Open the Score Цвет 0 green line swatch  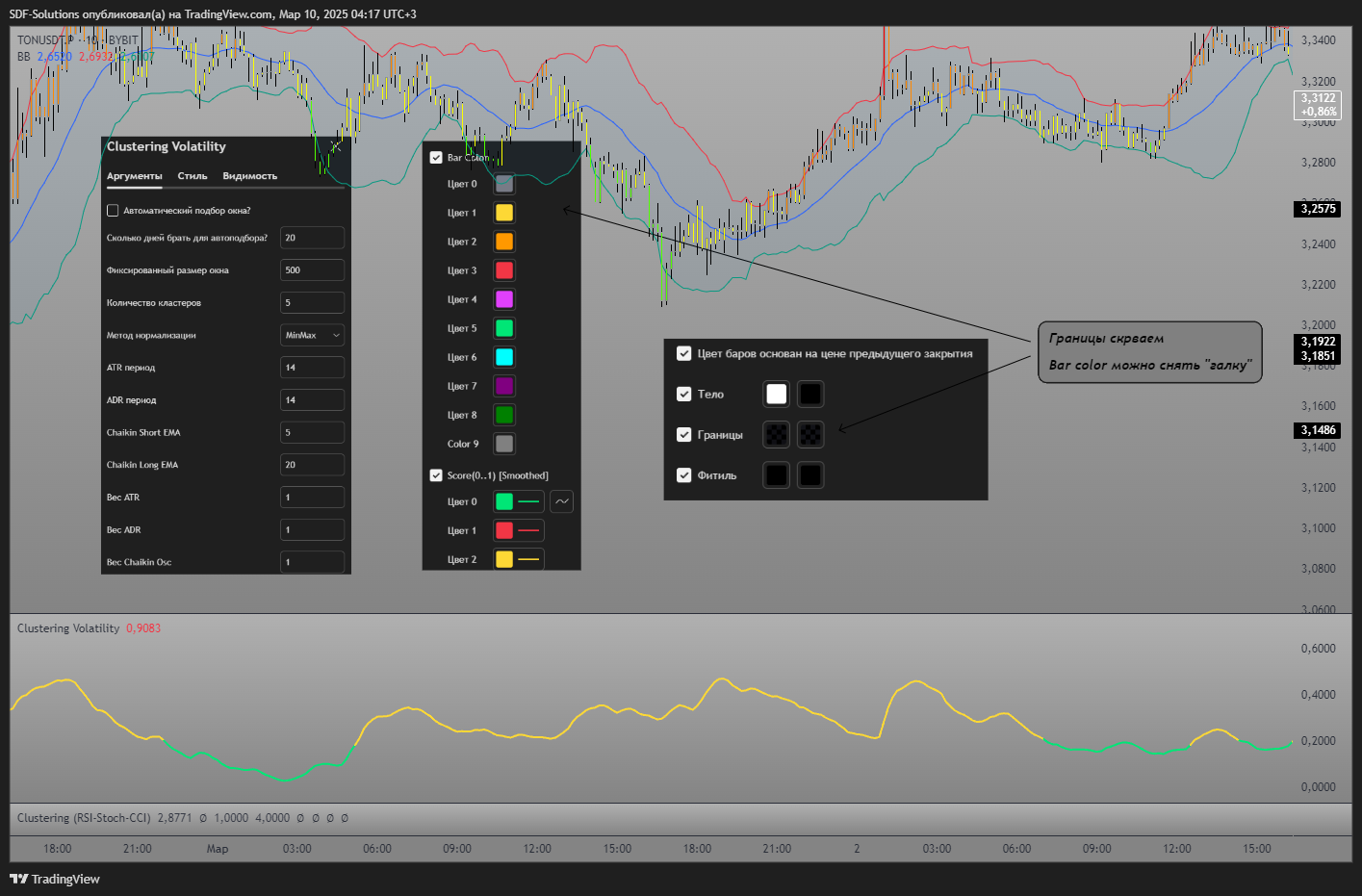point(518,501)
